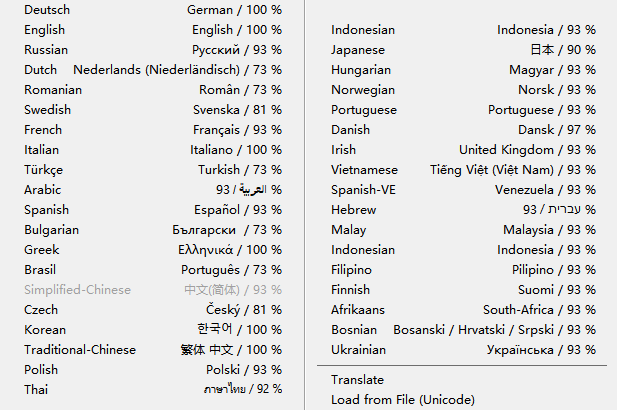Open the Translate menu entry
The width and height of the screenshot is (617, 410).
[357, 380]
